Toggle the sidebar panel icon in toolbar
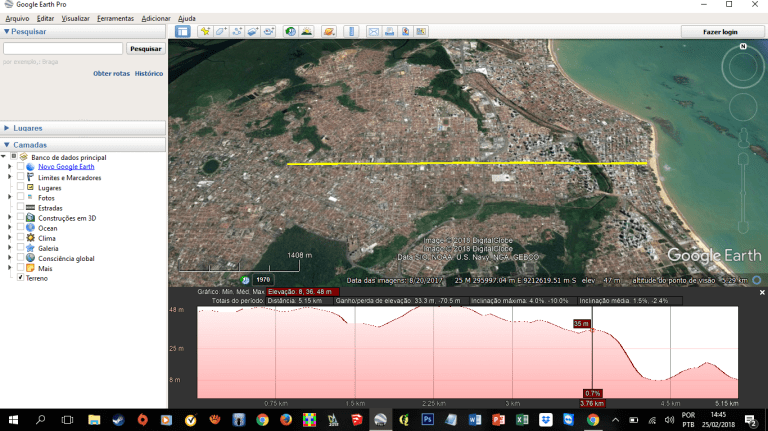 click(183, 31)
